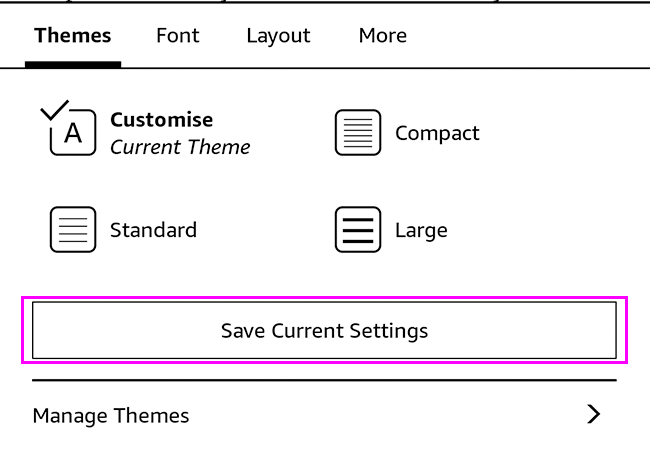
Task: Choose the theme labeled Compact
Action: (437, 133)
